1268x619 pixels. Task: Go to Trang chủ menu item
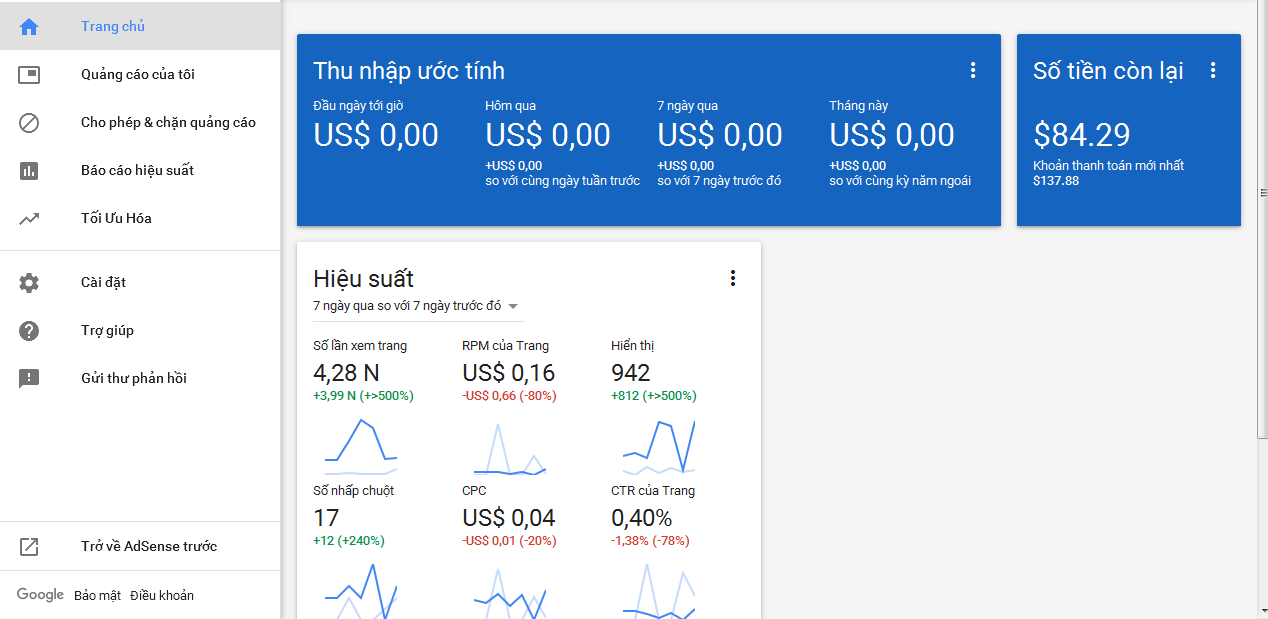[x=113, y=27]
